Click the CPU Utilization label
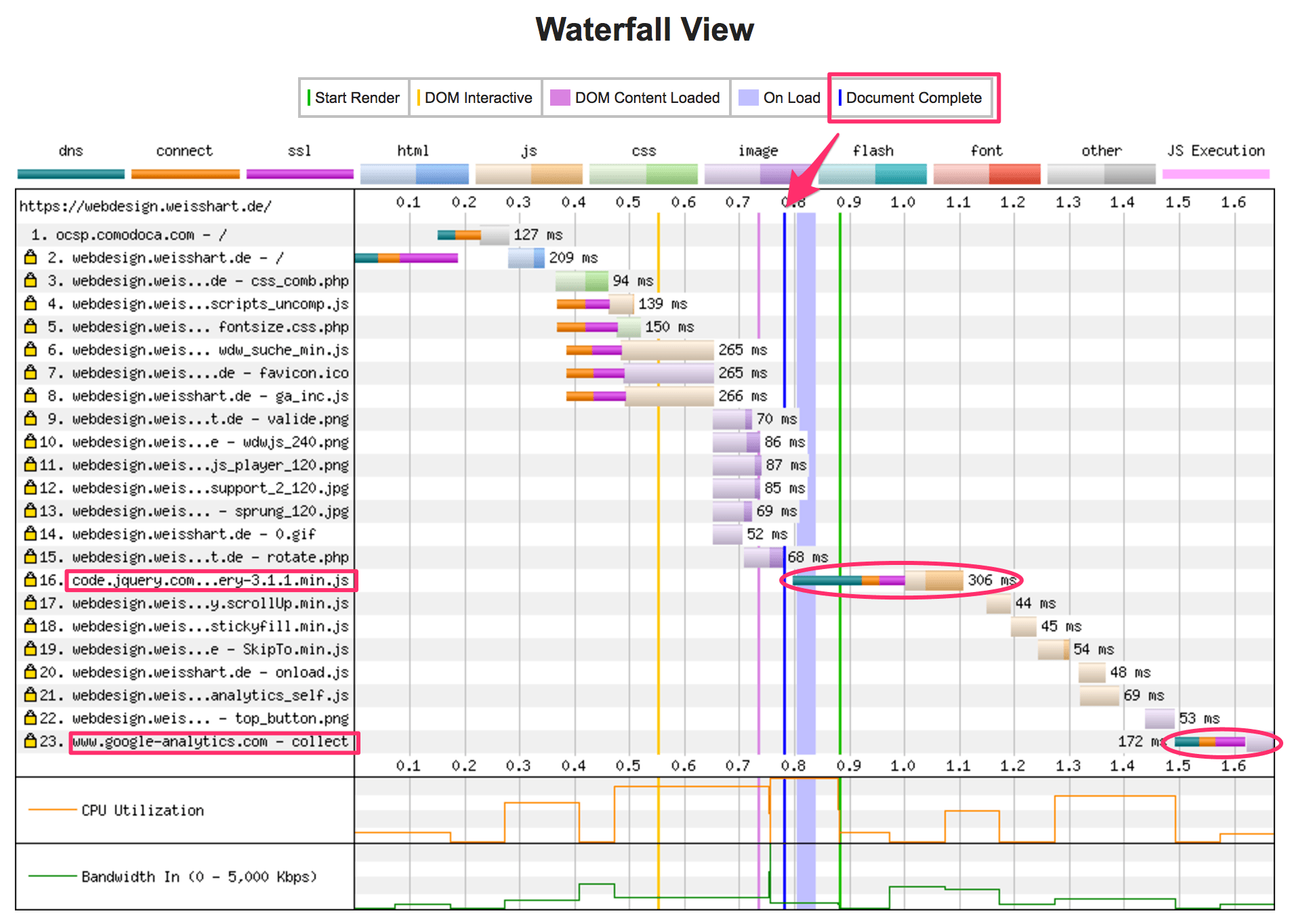The width and height of the screenshot is (1290, 924). [x=142, y=810]
